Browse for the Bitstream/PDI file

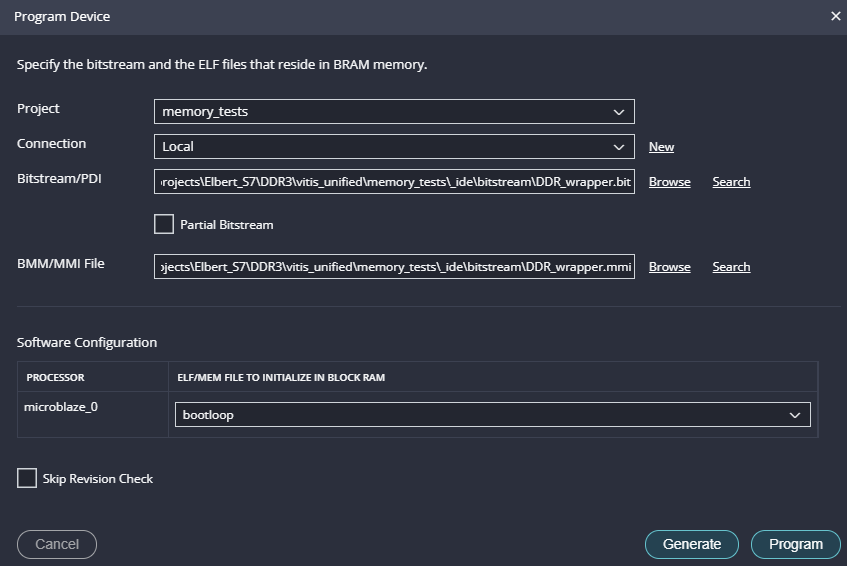[669, 182]
